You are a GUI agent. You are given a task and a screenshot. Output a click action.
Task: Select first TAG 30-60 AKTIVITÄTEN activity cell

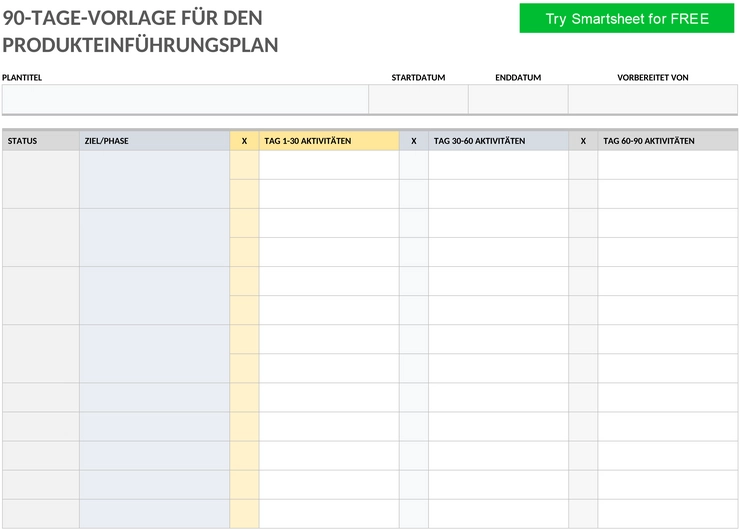498,165
